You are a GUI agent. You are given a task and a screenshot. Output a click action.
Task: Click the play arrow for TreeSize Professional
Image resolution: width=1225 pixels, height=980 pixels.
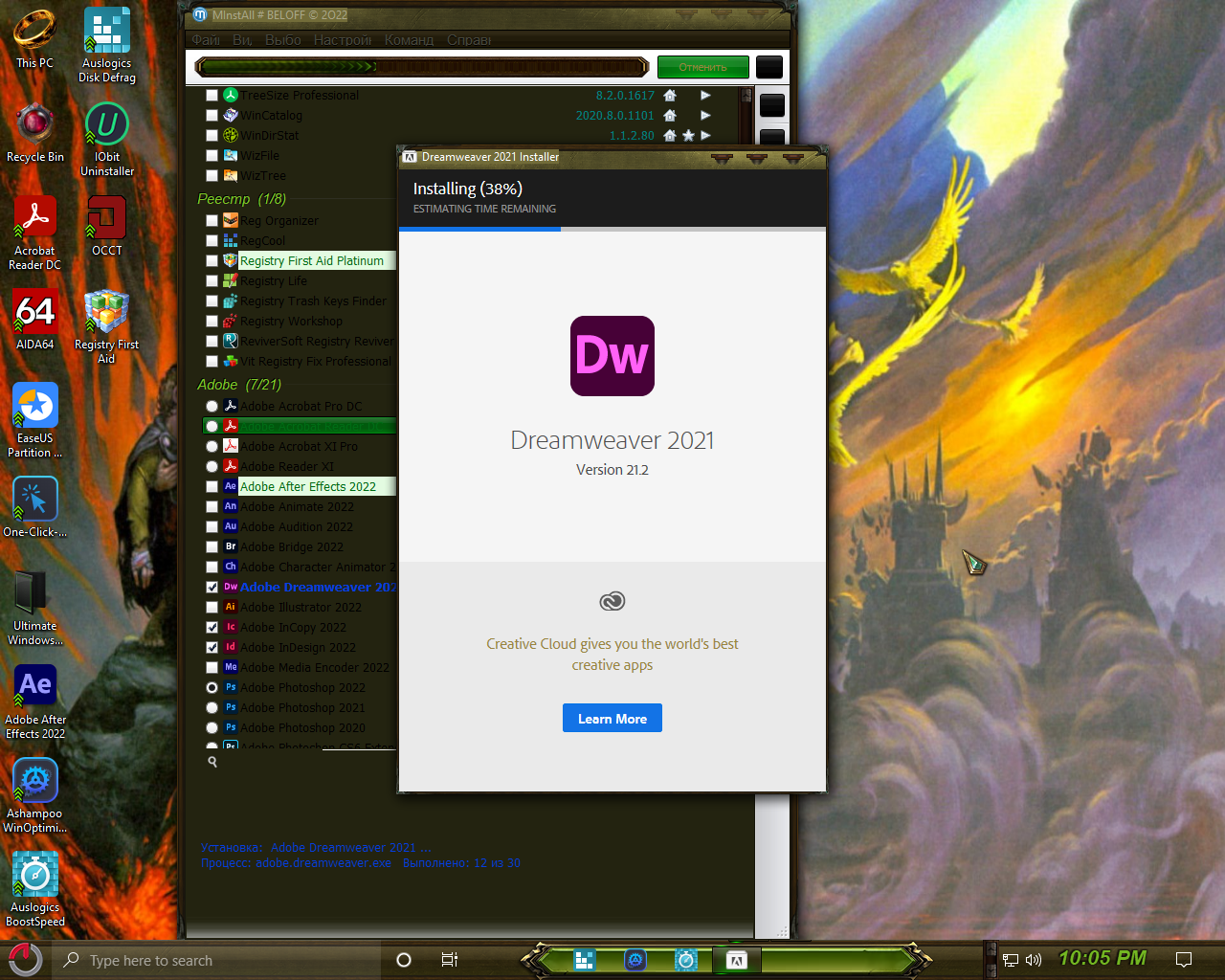[x=705, y=96]
